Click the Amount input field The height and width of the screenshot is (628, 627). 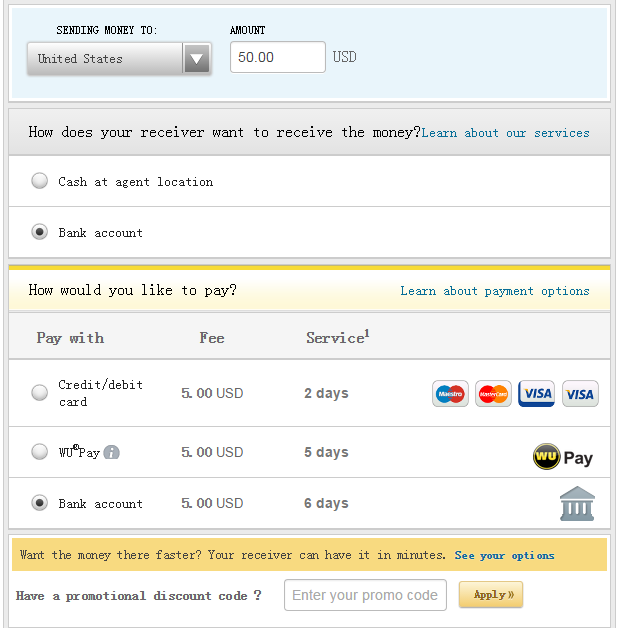(x=277, y=57)
